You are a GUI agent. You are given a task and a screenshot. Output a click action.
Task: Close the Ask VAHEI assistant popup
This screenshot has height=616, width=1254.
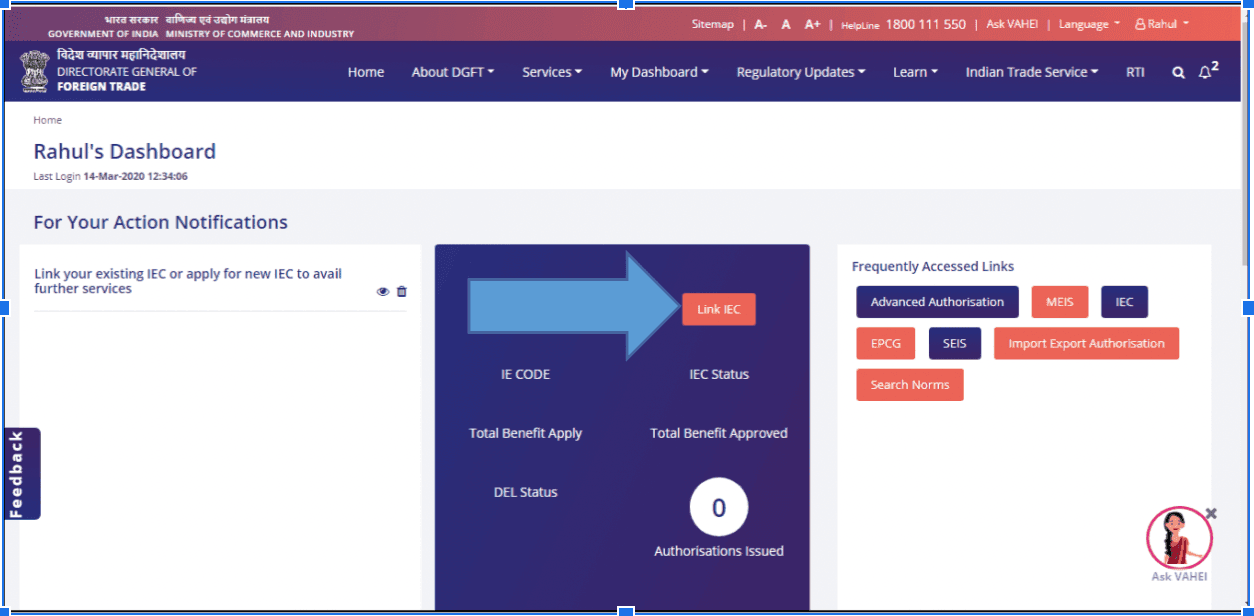pos(1211,513)
